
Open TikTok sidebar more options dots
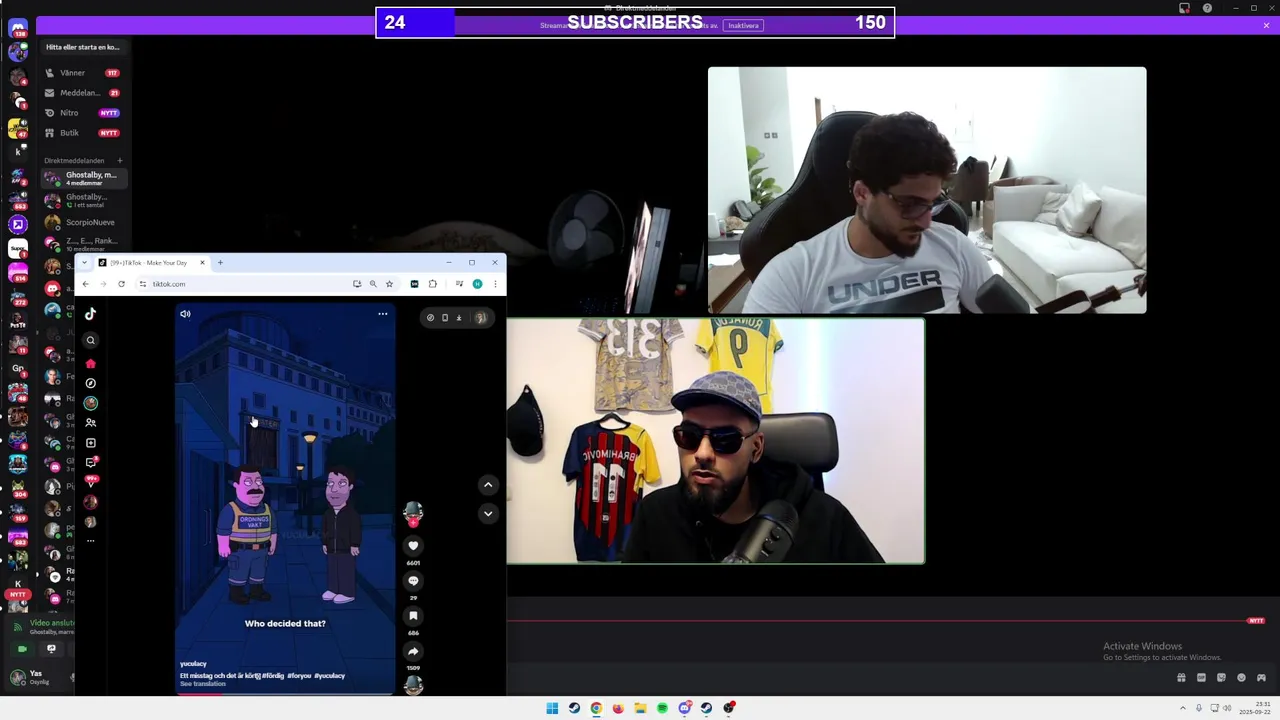coord(90,541)
